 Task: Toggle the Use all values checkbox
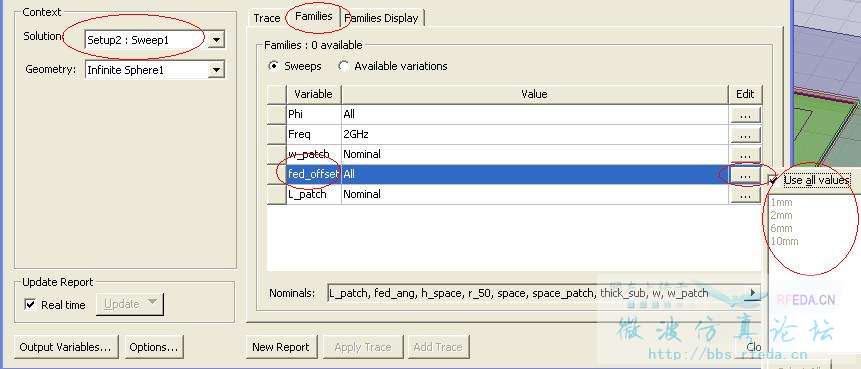tap(774, 180)
